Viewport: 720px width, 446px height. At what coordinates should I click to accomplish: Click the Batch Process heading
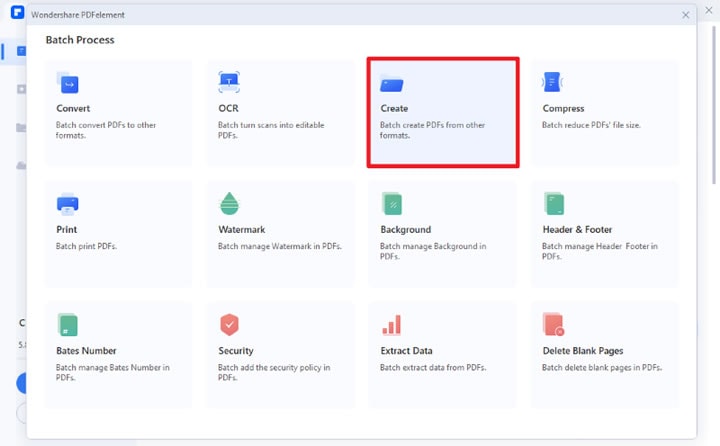click(x=80, y=40)
